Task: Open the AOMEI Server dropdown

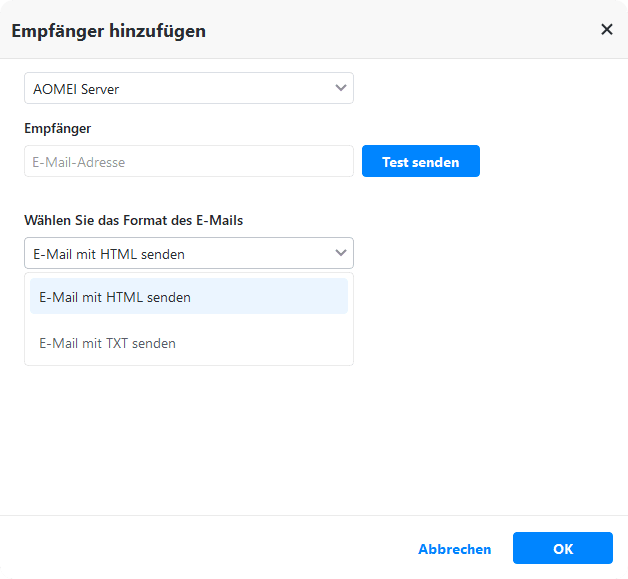Action: 188,89
